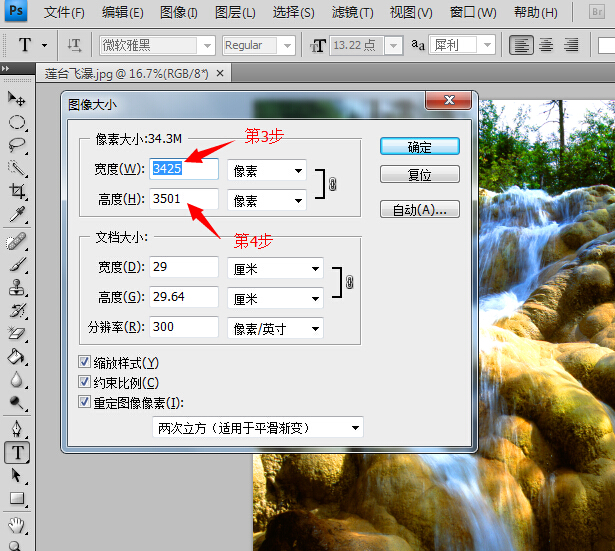The height and width of the screenshot is (551, 615).
Task: Open the 两次立方 resampling method dropdown
Action: 257,428
